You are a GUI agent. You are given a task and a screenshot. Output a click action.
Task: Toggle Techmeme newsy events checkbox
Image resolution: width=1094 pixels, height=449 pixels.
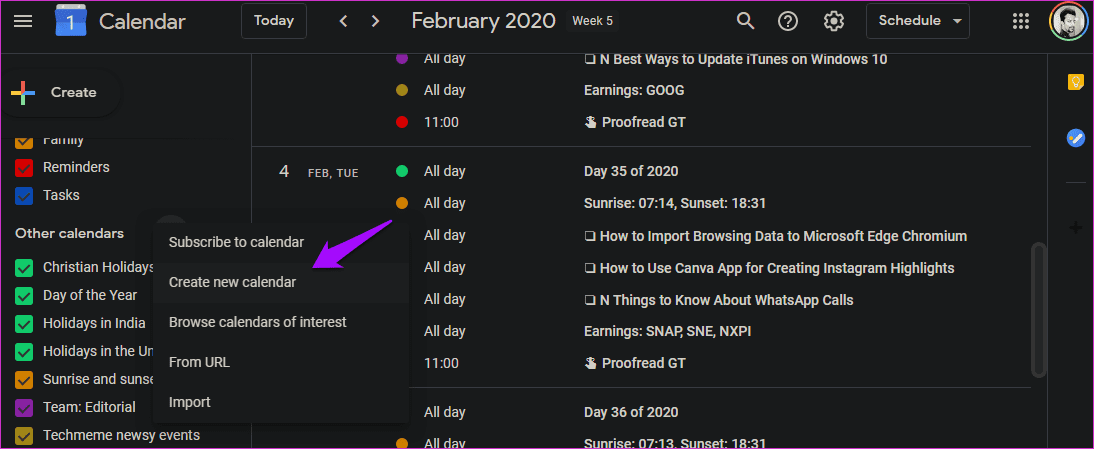24,436
